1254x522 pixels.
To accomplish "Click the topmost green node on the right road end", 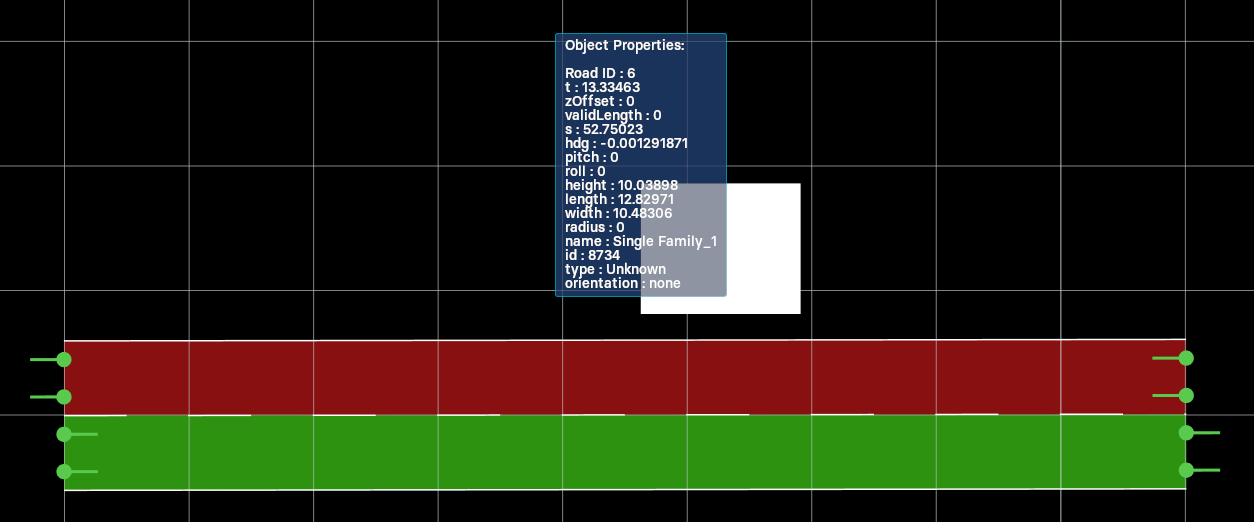I will (1186, 358).
